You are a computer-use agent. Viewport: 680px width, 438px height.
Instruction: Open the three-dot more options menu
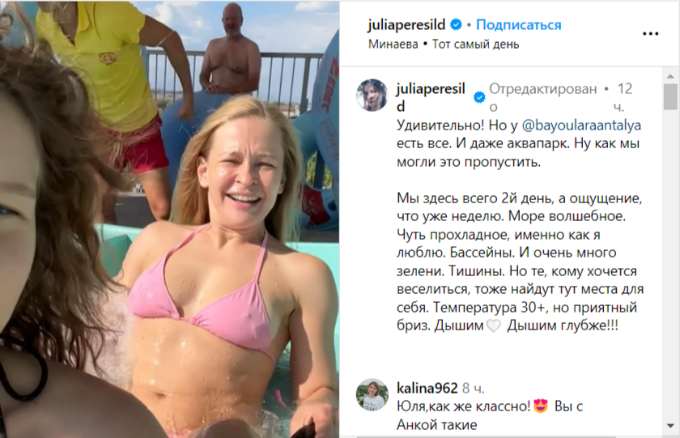point(651,34)
